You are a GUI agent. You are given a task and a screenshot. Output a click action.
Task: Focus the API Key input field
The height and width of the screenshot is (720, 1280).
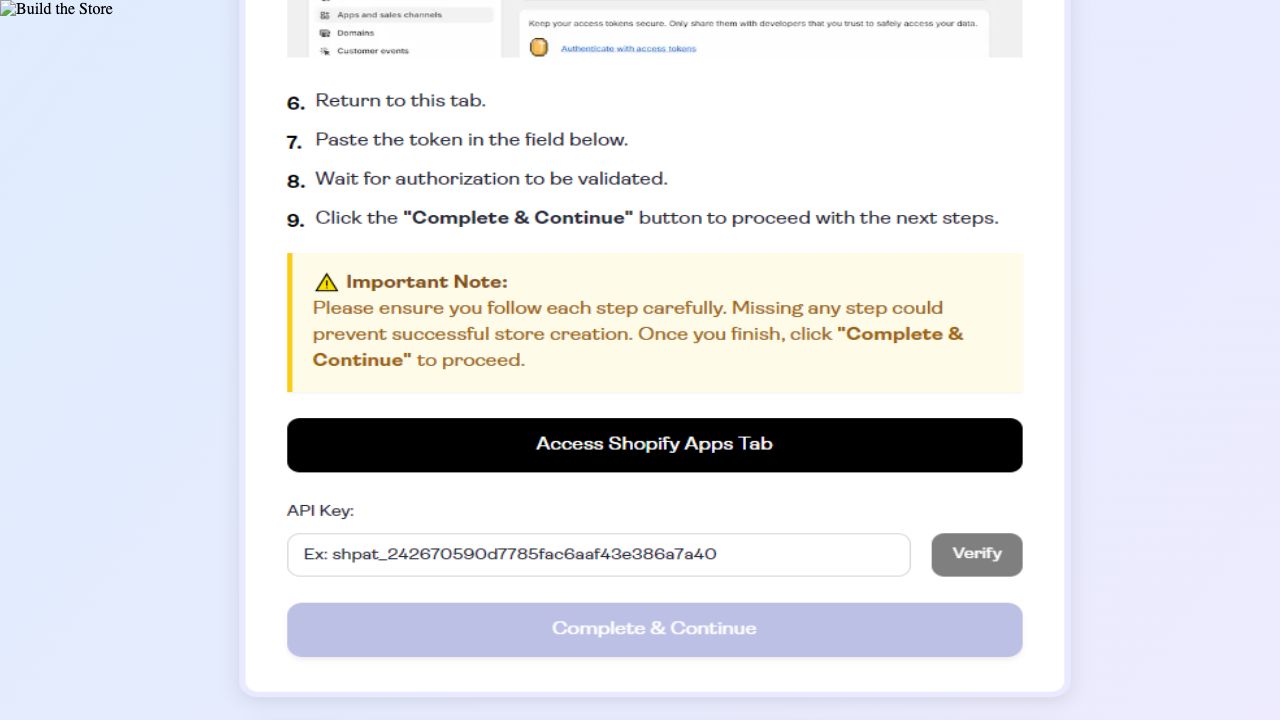point(598,555)
